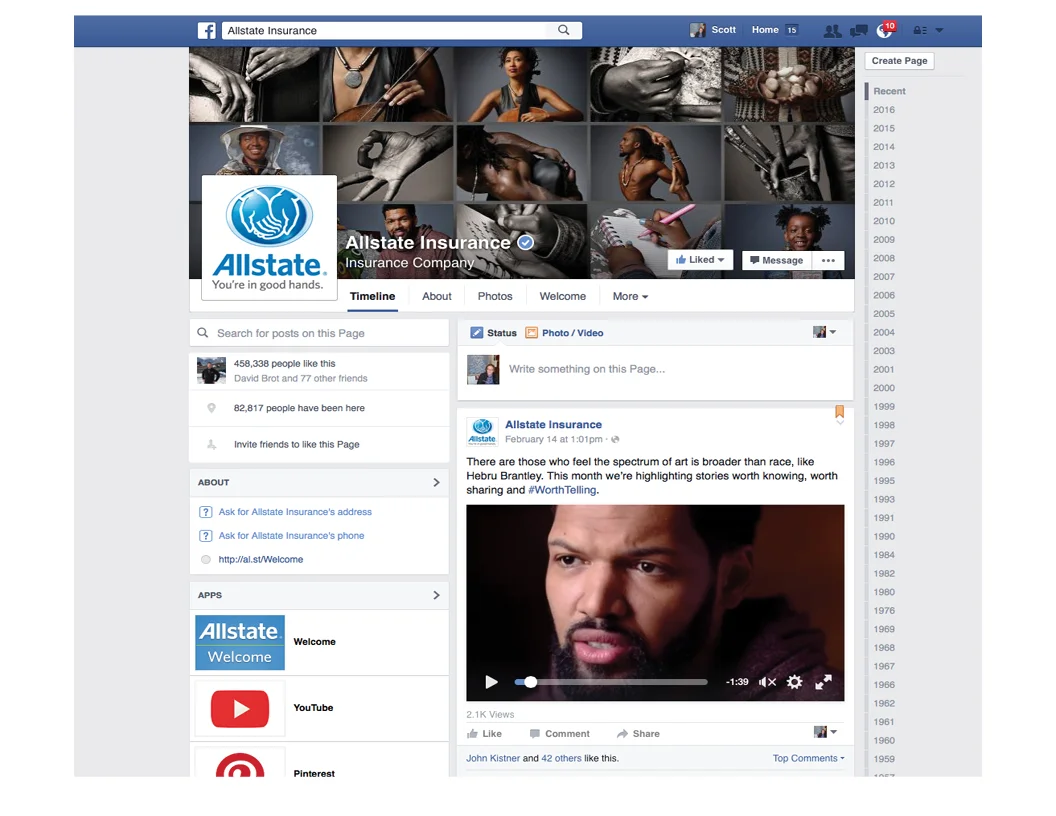Select the Status composer tab
The width and height of the screenshot is (1056, 816).
pos(494,333)
